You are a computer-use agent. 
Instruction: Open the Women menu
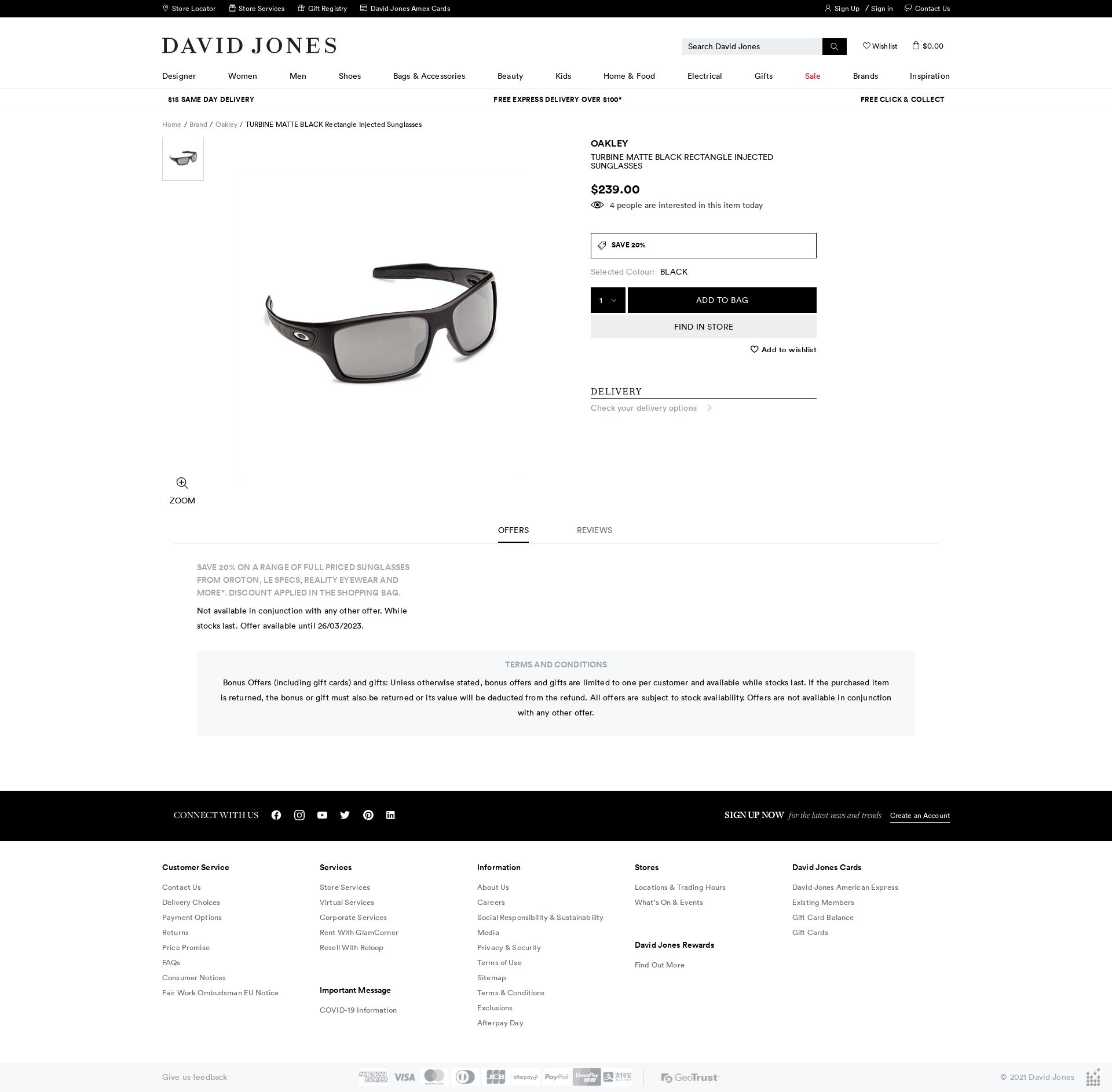(243, 76)
